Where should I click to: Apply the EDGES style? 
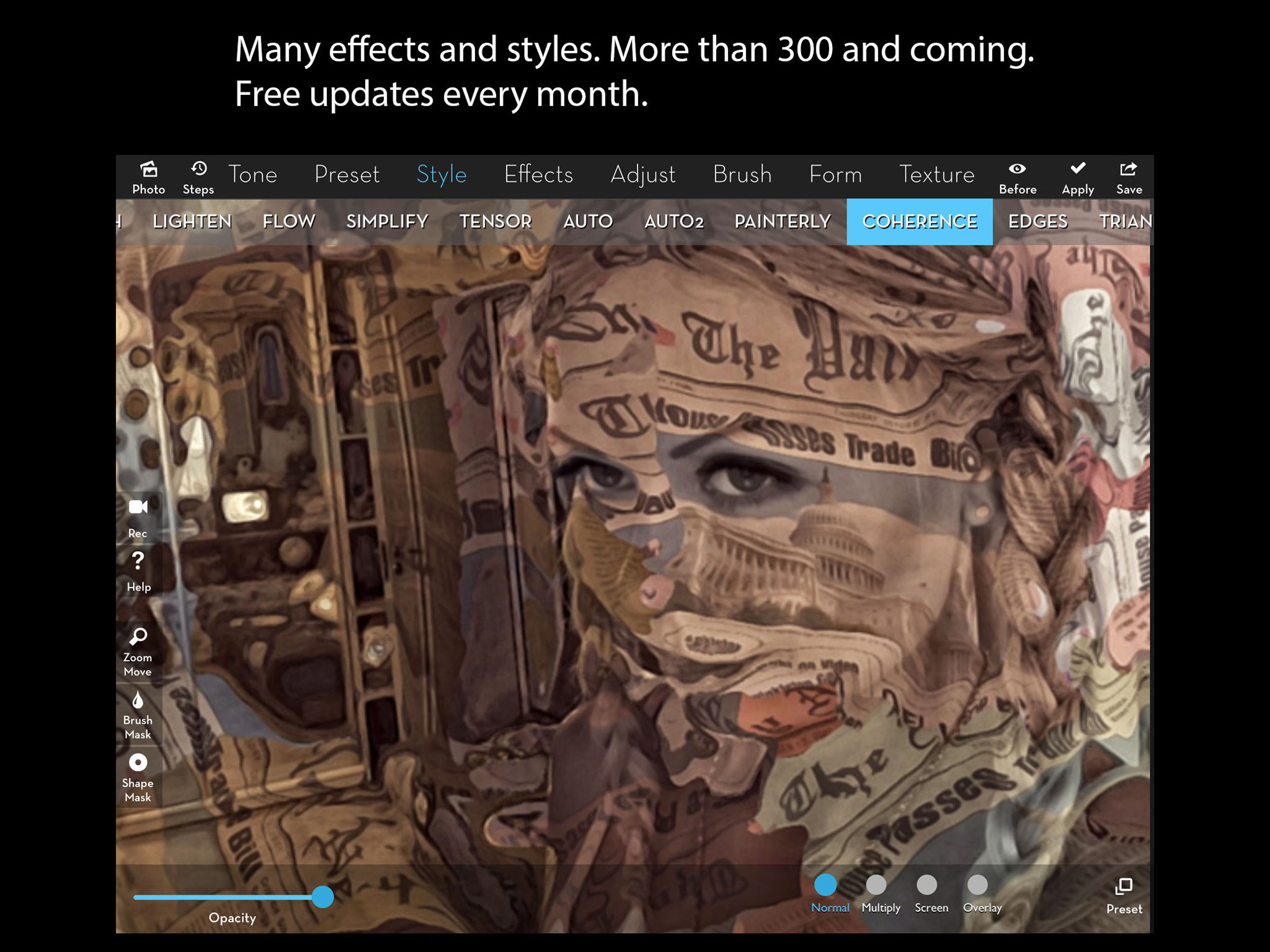pyautogui.click(x=1038, y=222)
